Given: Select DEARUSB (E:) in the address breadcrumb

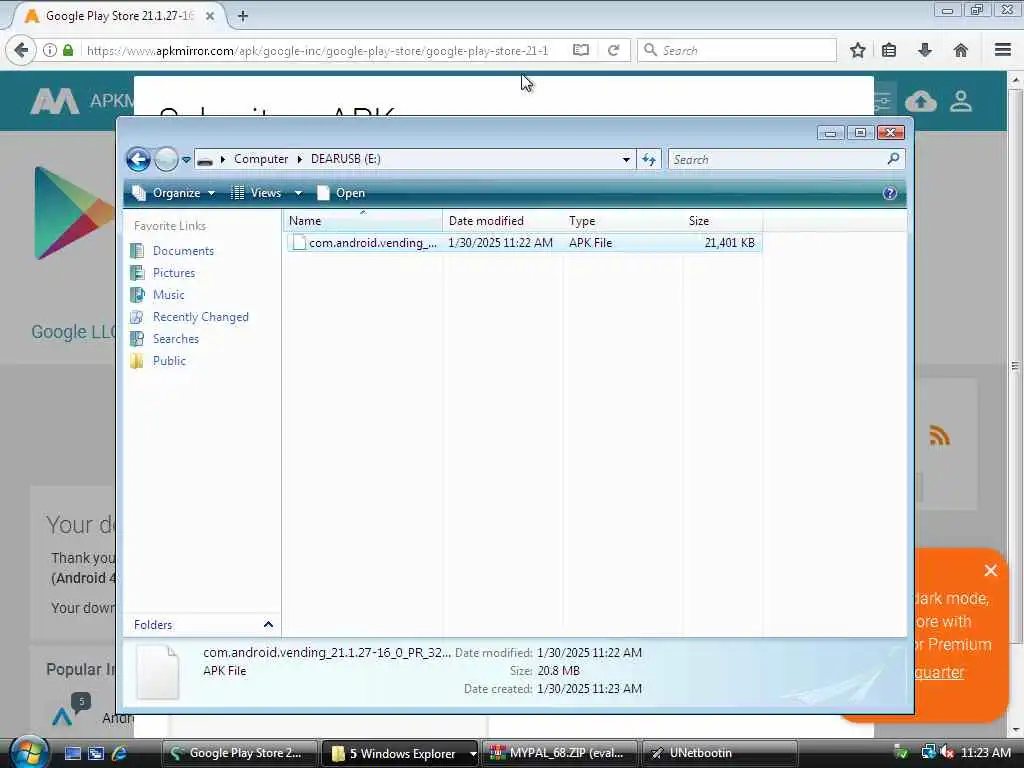Looking at the screenshot, I should point(345,159).
